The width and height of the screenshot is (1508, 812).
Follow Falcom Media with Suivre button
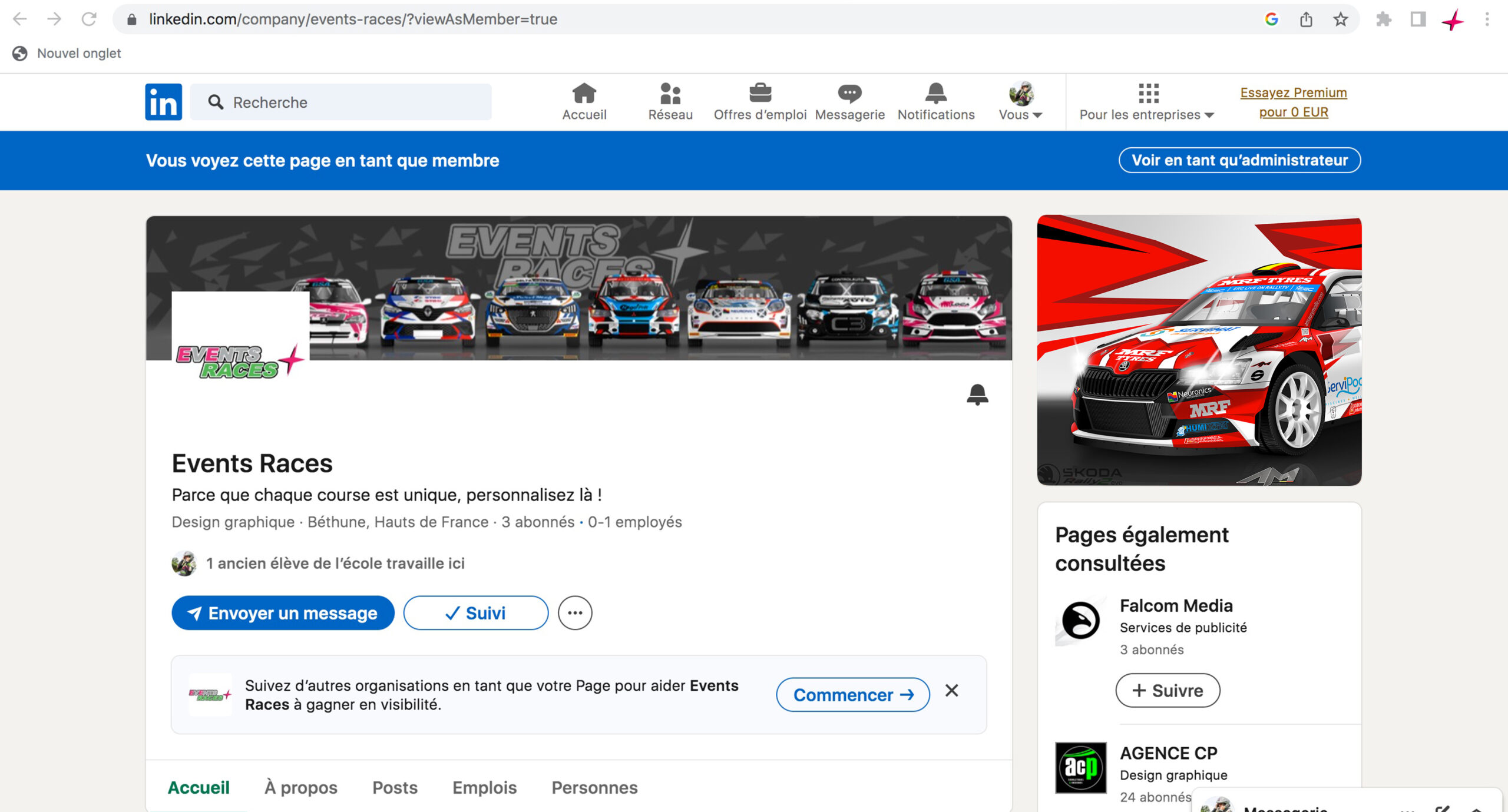(x=1168, y=690)
